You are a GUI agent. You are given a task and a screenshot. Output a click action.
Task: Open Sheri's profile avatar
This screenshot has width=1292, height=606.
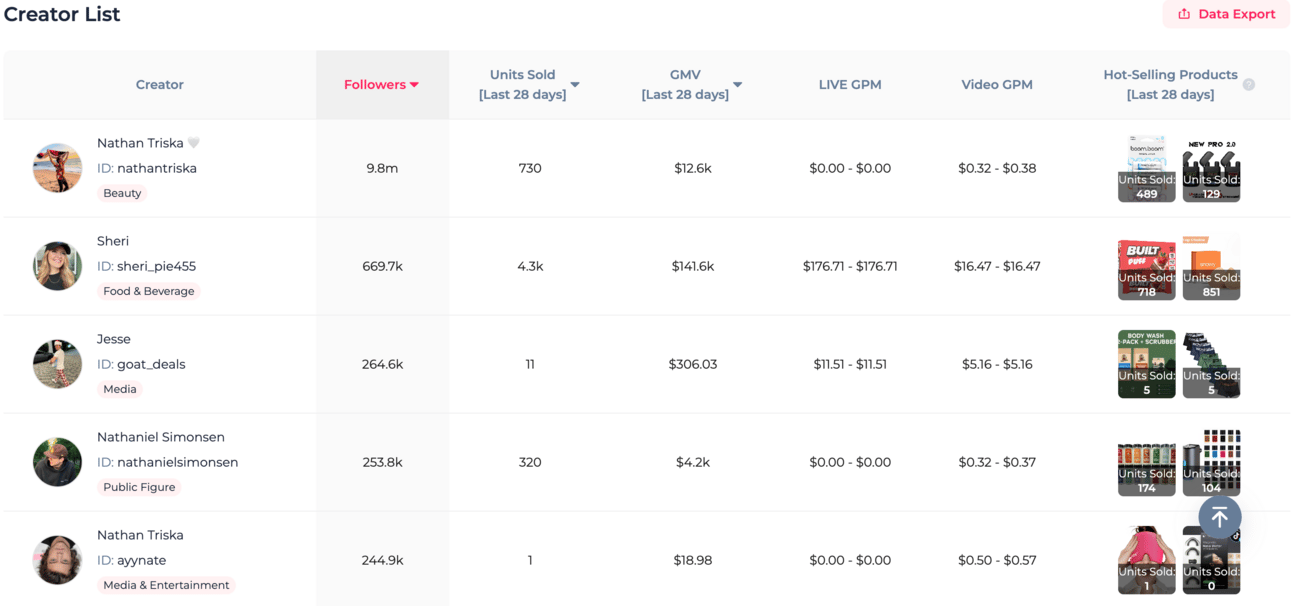[57, 266]
